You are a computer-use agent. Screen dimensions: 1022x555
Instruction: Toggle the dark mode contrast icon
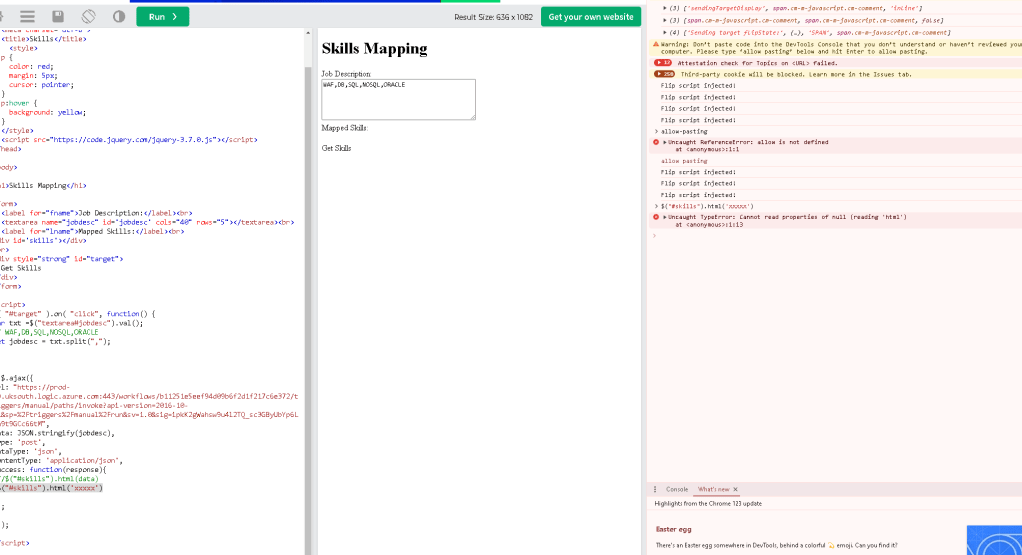click(119, 16)
